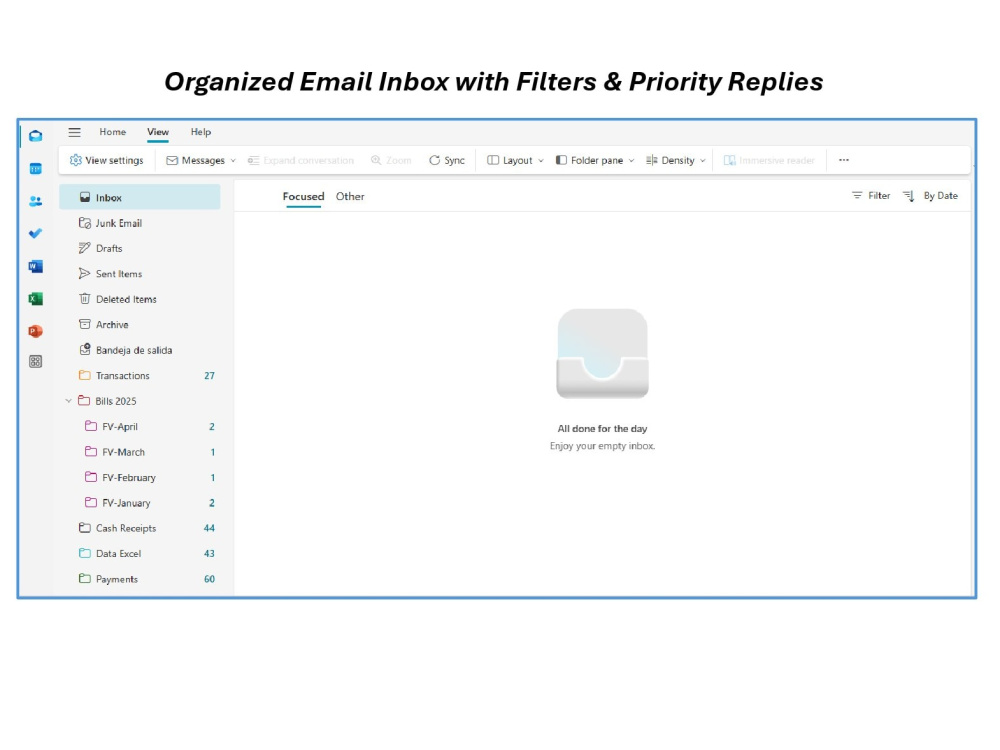
Task: Open the Sent Items folder
Action: pyautogui.click(x=140, y=274)
